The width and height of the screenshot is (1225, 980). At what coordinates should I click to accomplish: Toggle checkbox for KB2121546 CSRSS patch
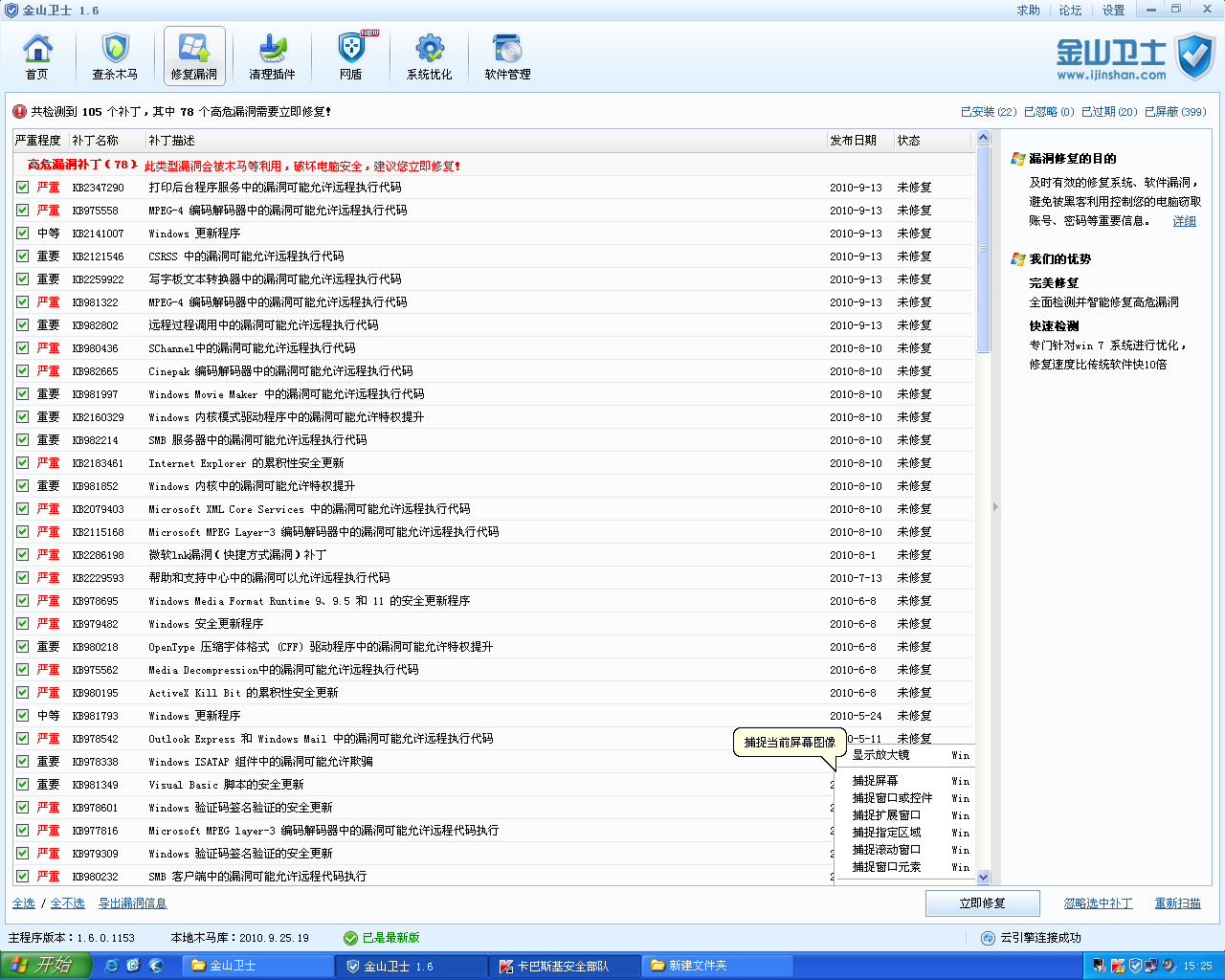click(x=23, y=256)
